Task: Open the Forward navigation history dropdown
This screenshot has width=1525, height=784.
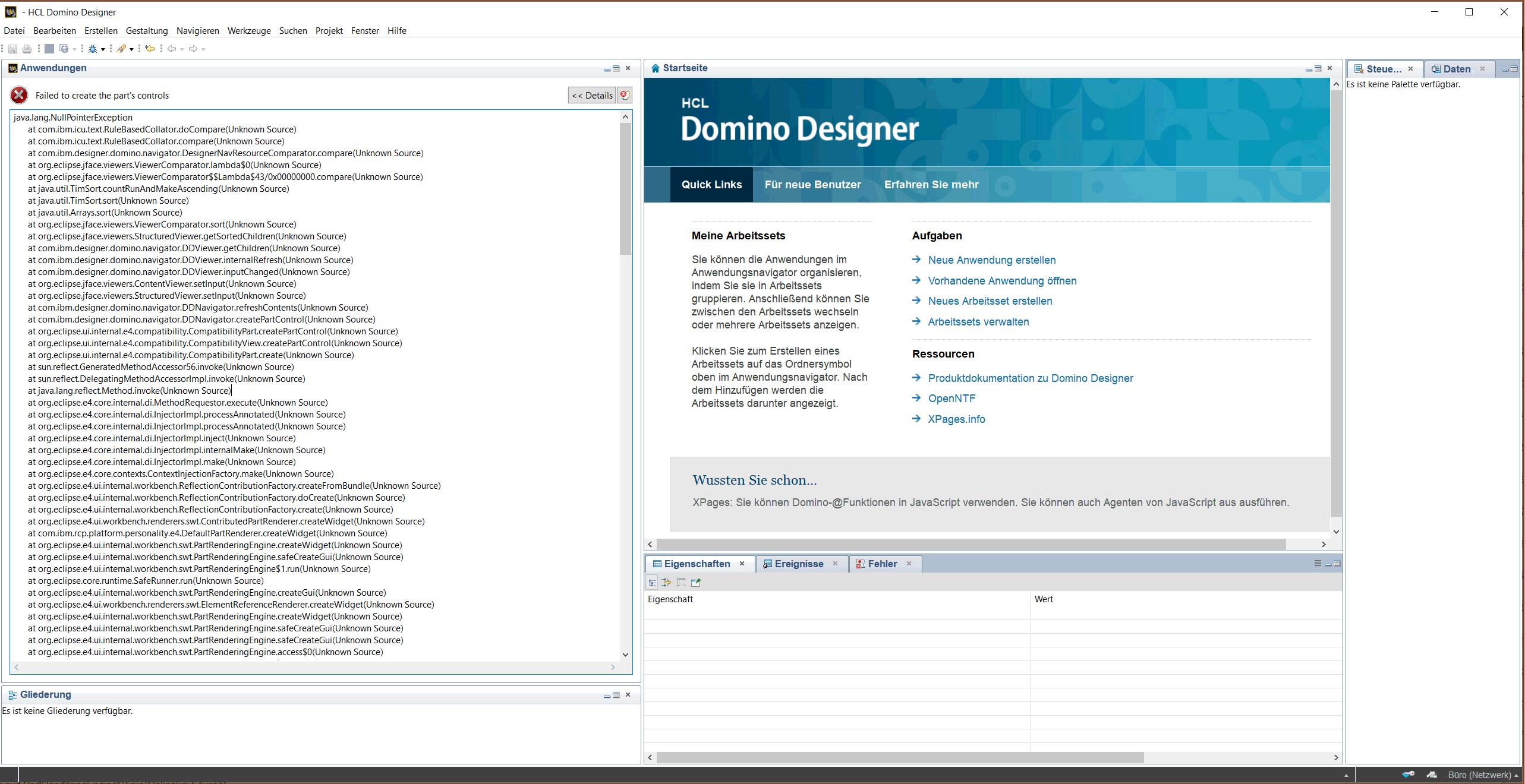Action: (x=203, y=49)
